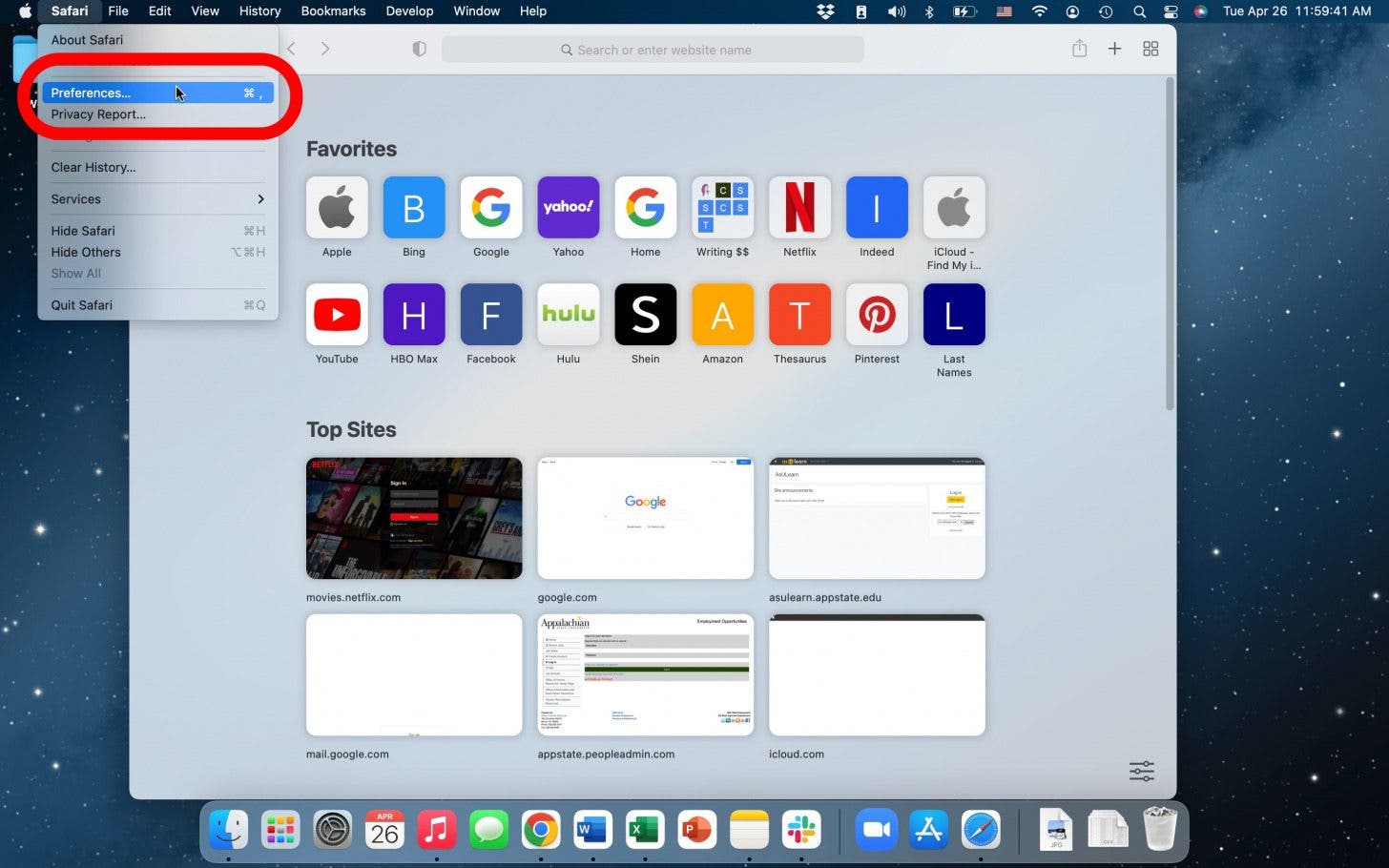Click the Share icon in Safari toolbar
Screen dimensions: 1389x868
click(1079, 49)
